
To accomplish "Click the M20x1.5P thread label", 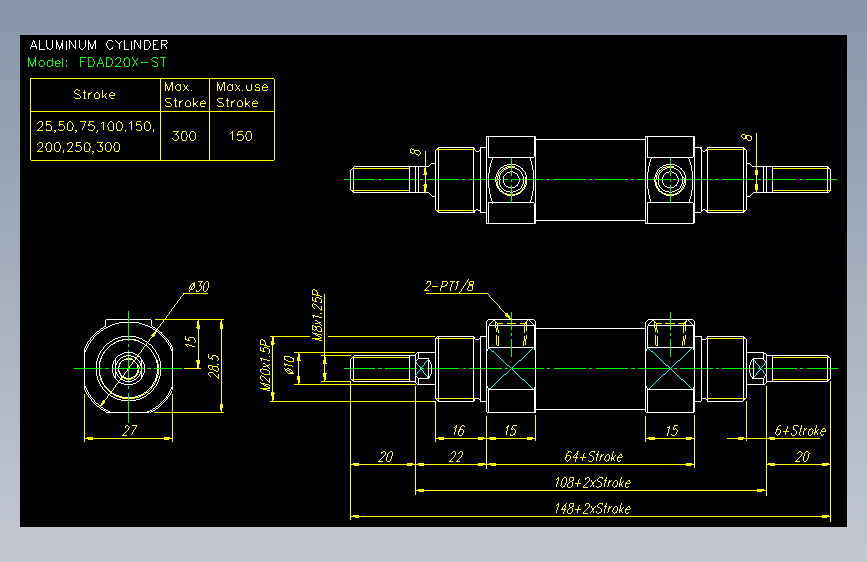I will [266, 366].
